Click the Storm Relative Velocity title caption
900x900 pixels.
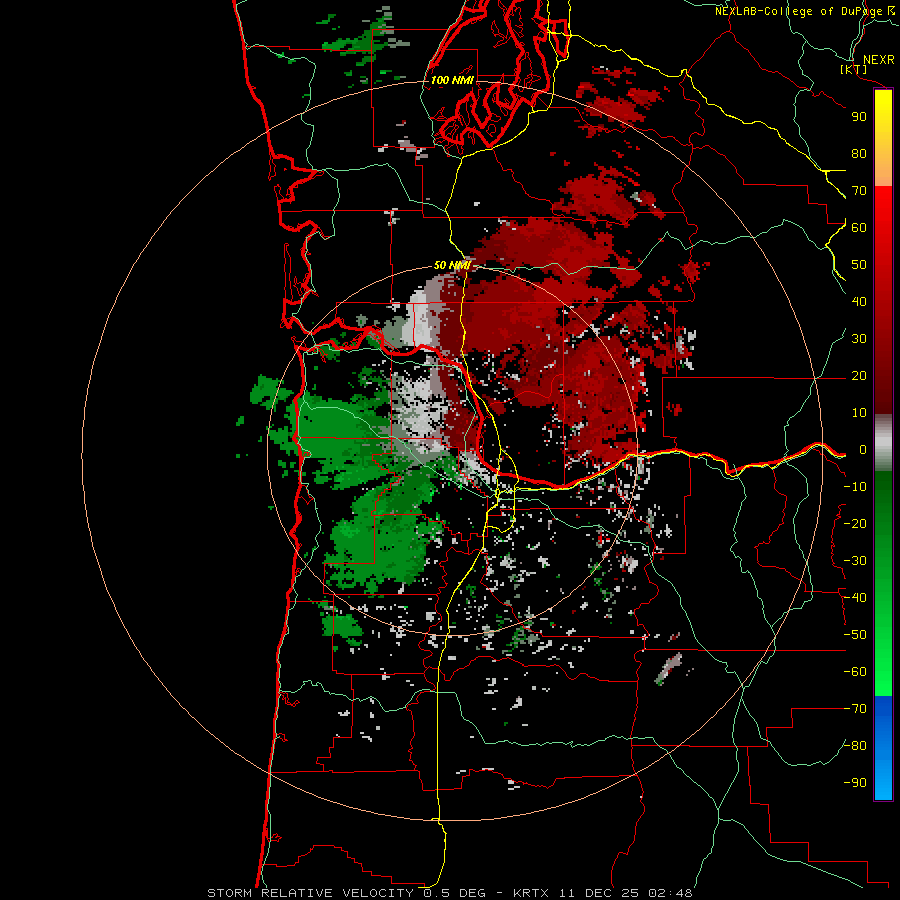pyautogui.click(x=449, y=893)
